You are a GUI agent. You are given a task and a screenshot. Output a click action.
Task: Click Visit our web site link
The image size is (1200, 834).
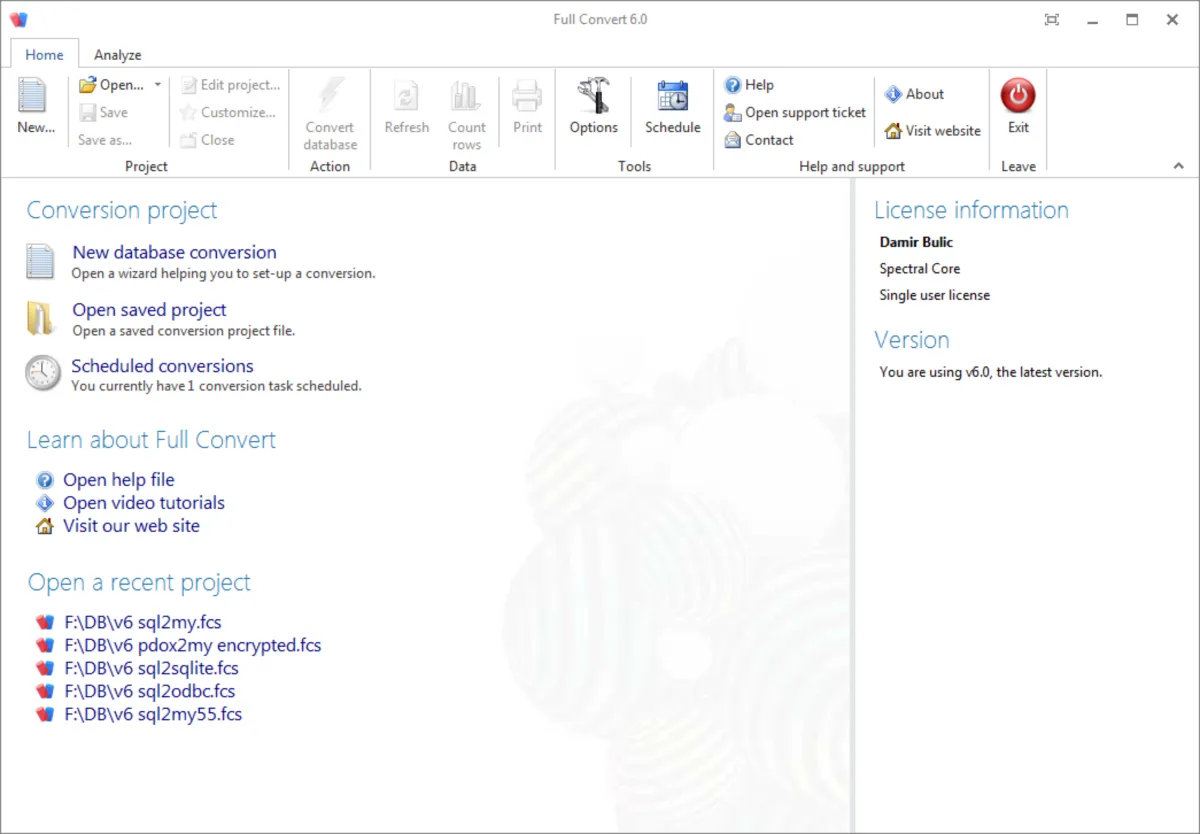[x=131, y=526]
